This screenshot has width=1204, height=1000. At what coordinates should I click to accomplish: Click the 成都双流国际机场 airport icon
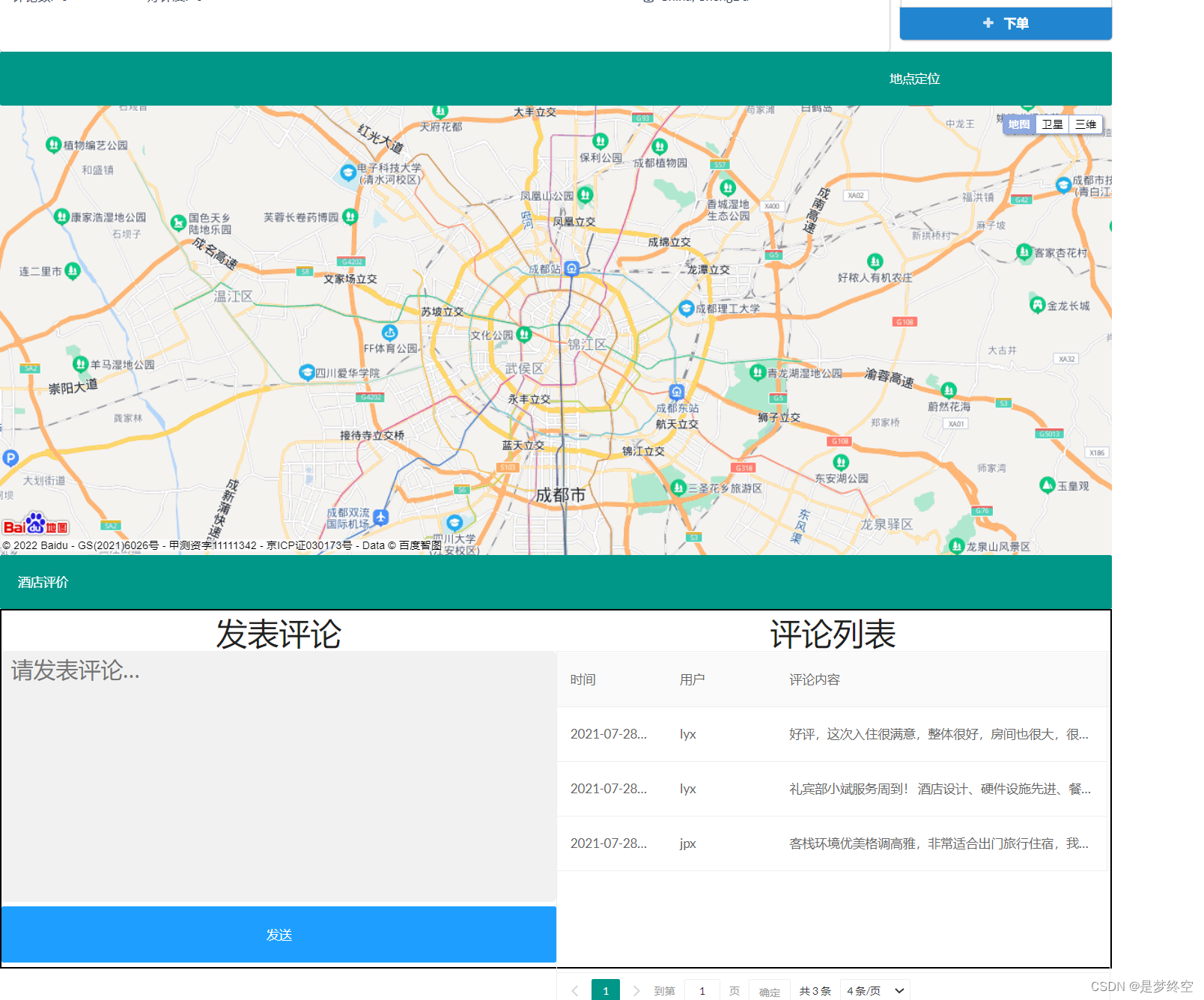coord(380,517)
